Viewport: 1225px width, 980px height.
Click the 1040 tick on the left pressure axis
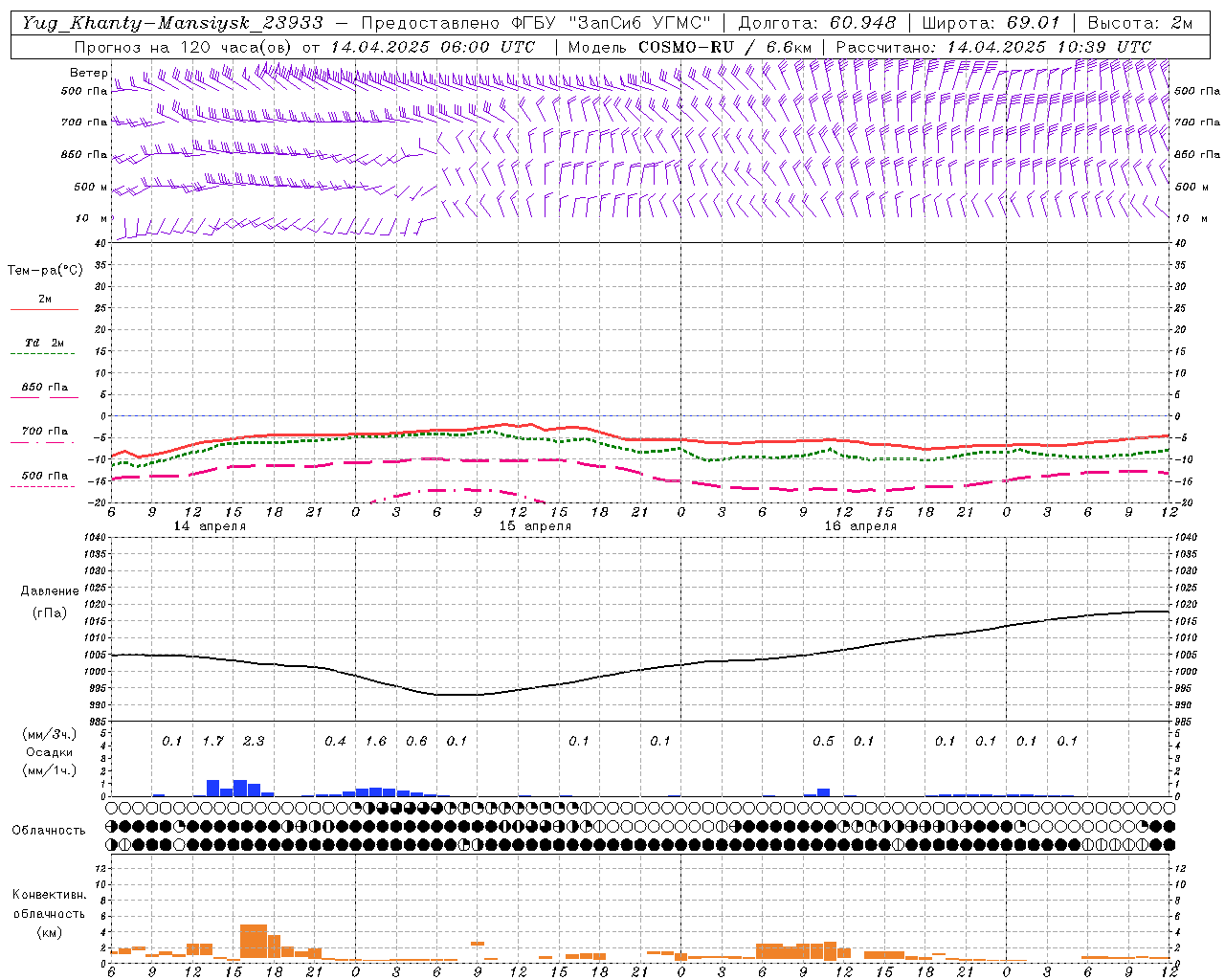pos(95,537)
